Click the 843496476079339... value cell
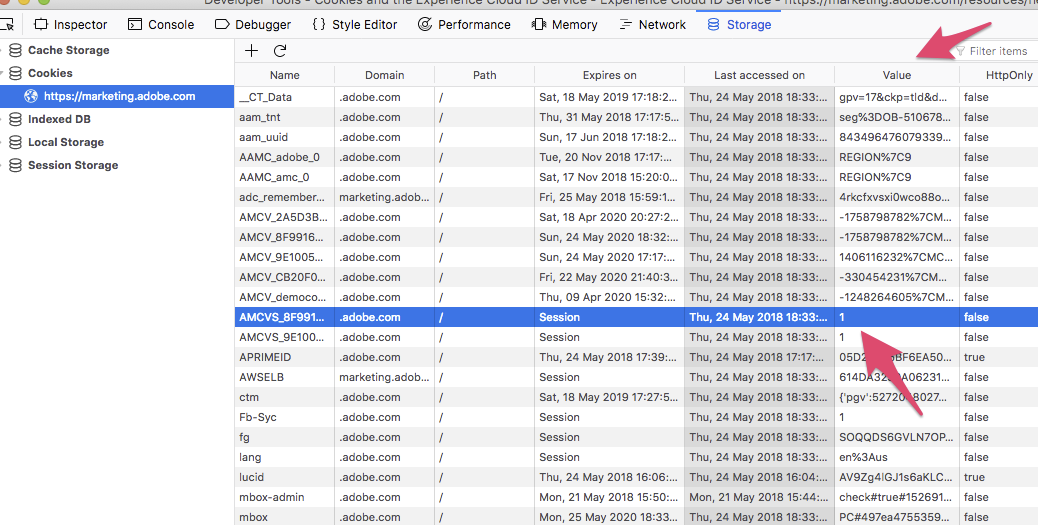 (x=895, y=137)
